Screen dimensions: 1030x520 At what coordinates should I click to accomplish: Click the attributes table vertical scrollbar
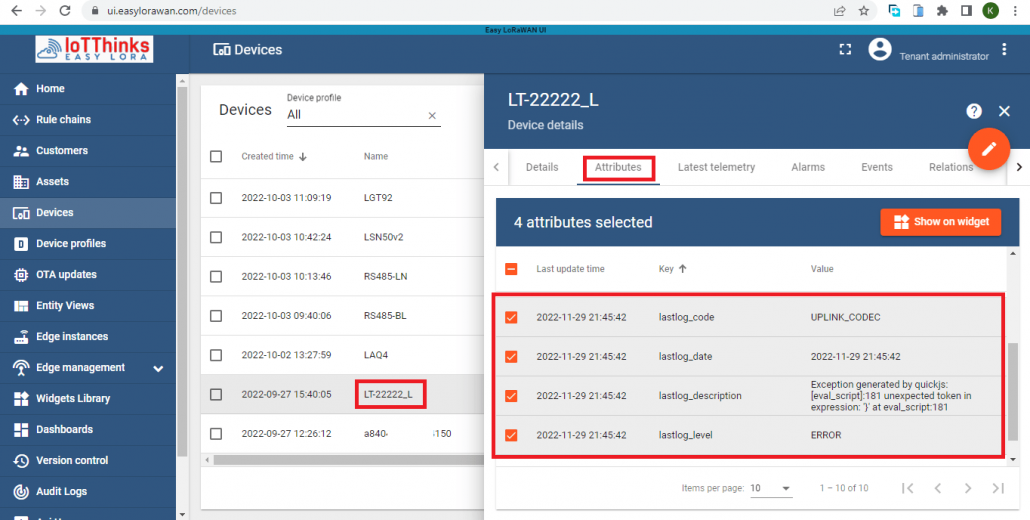1014,391
